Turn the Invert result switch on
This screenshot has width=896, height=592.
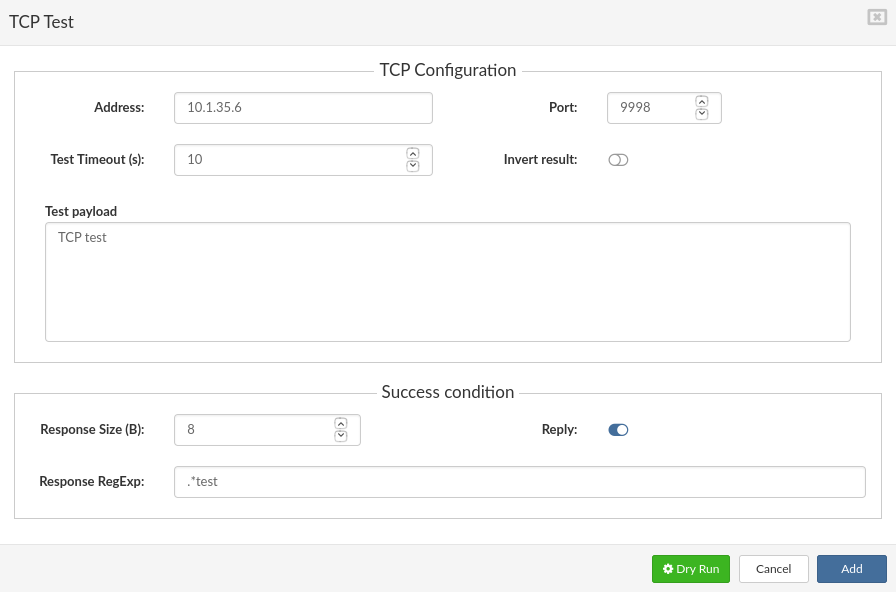(x=618, y=159)
